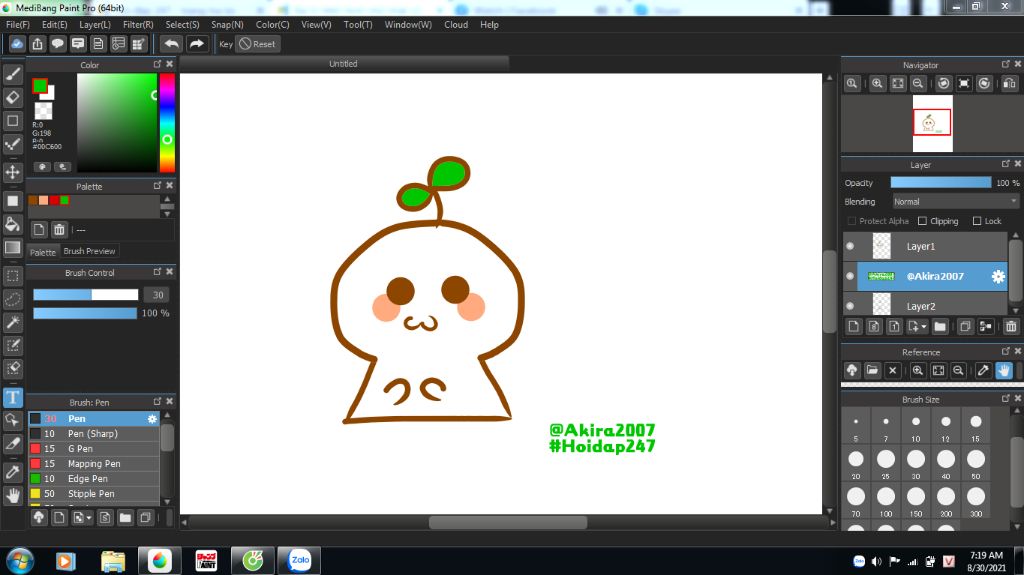The height and width of the screenshot is (575, 1024).
Task: Open folder icon in Reference panel
Action: pyautogui.click(x=872, y=370)
